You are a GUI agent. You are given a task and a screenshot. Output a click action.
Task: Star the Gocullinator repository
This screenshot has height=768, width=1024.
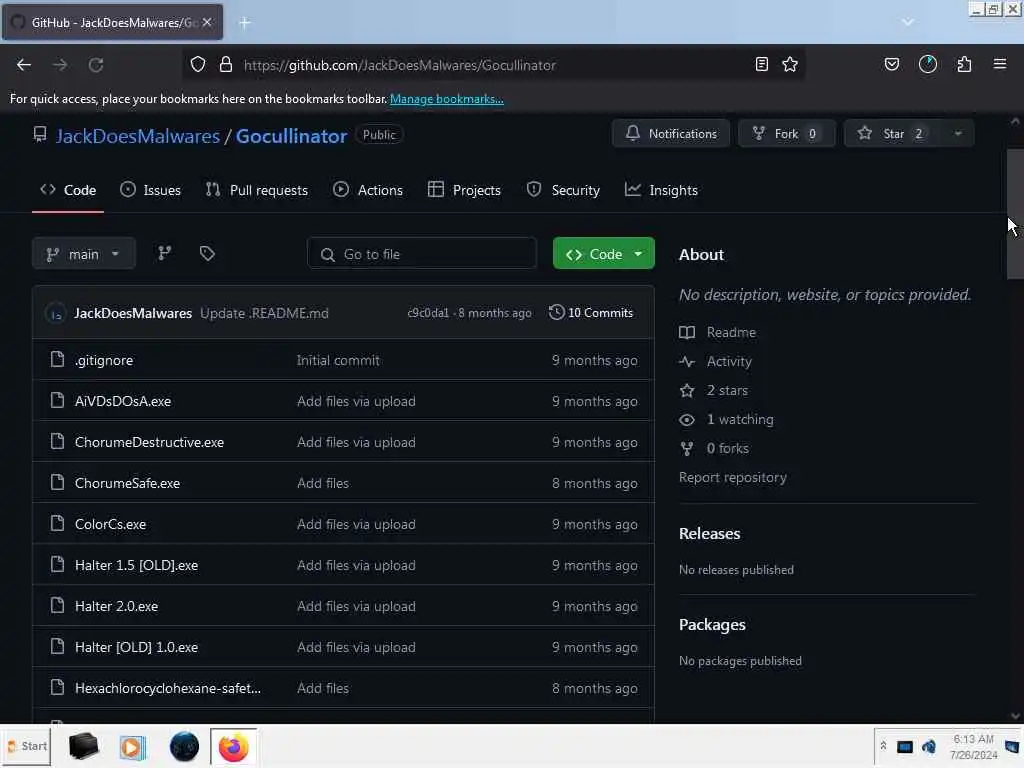tap(893, 133)
